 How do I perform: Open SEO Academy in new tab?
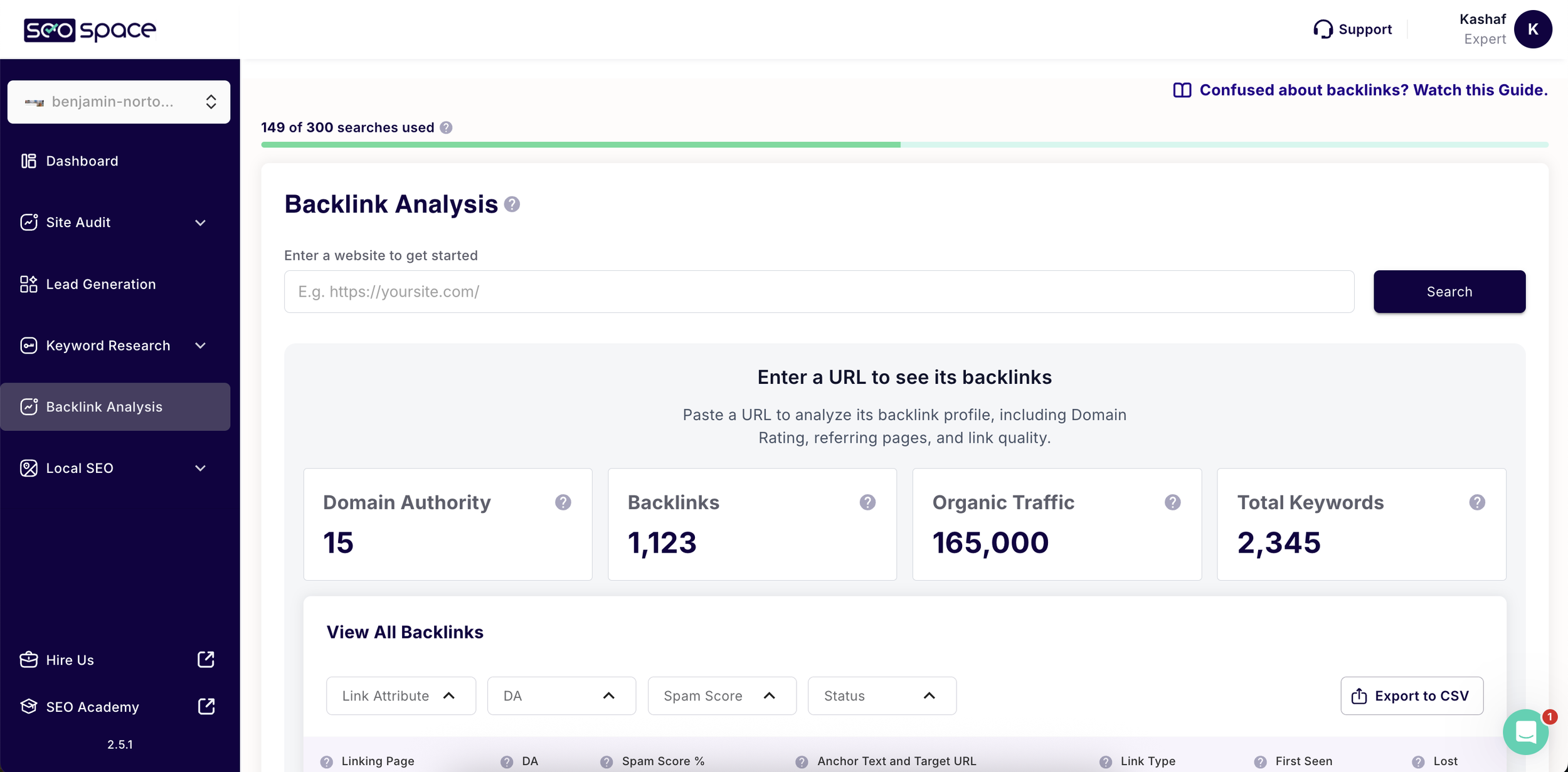(206, 706)
